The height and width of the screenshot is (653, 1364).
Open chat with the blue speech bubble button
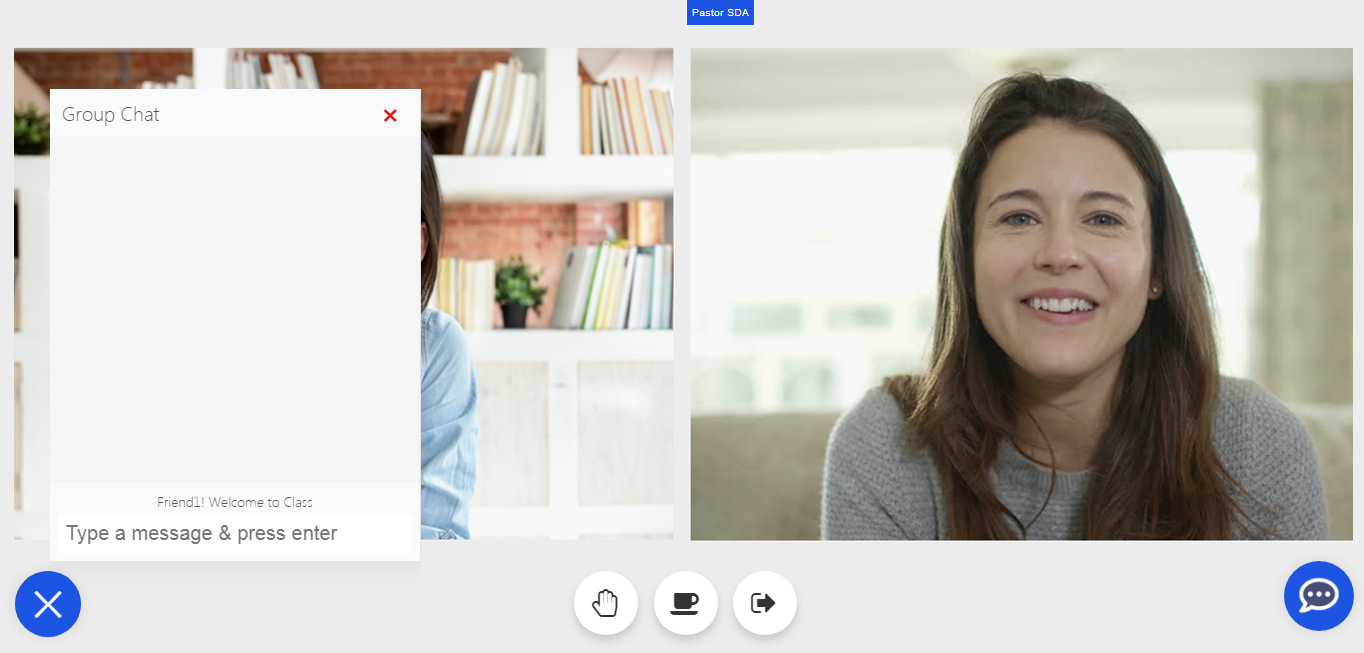[1318, 596]
